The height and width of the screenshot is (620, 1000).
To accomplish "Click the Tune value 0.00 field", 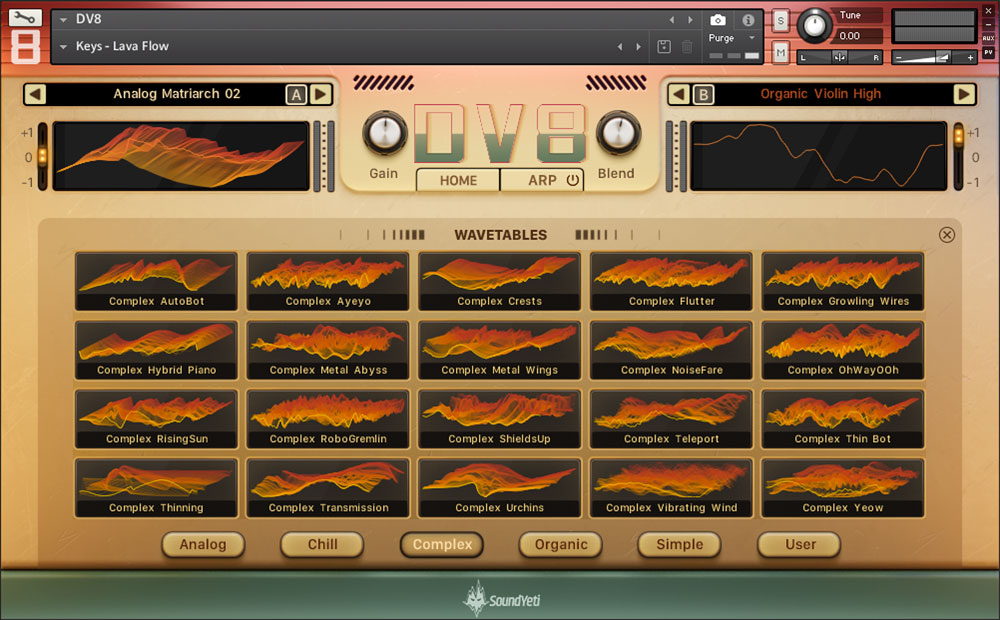I will tap(858, 36).
